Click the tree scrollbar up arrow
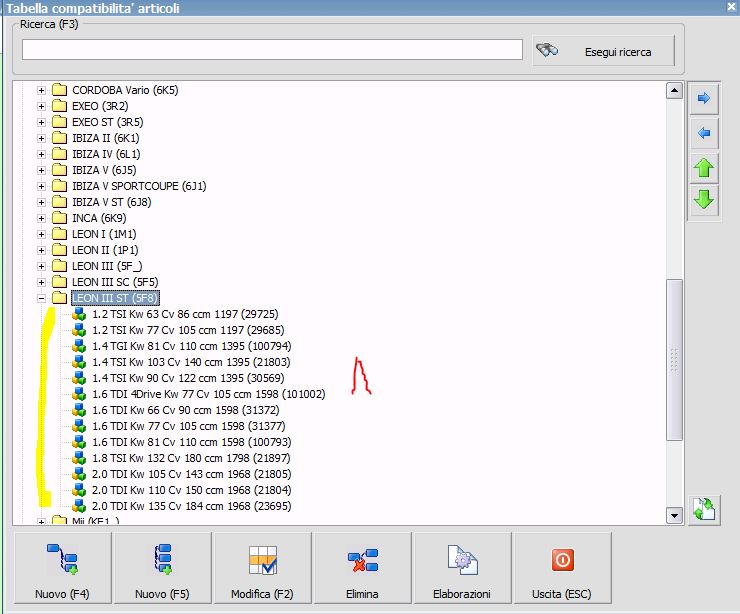This screenshot has width=740, height=614. 674,90
